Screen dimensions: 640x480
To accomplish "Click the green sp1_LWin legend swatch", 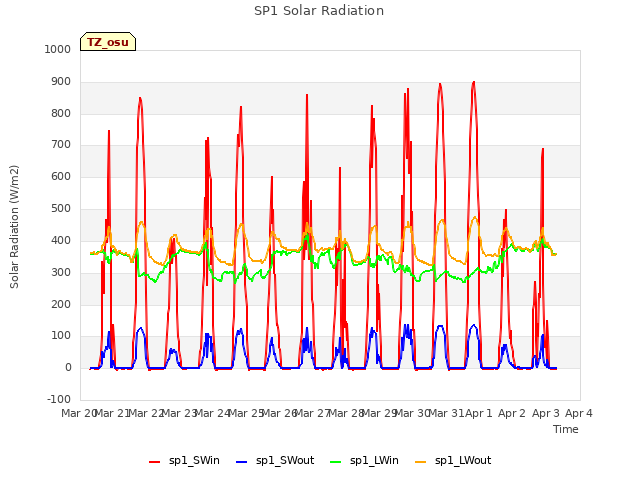I will click(336, 462).
